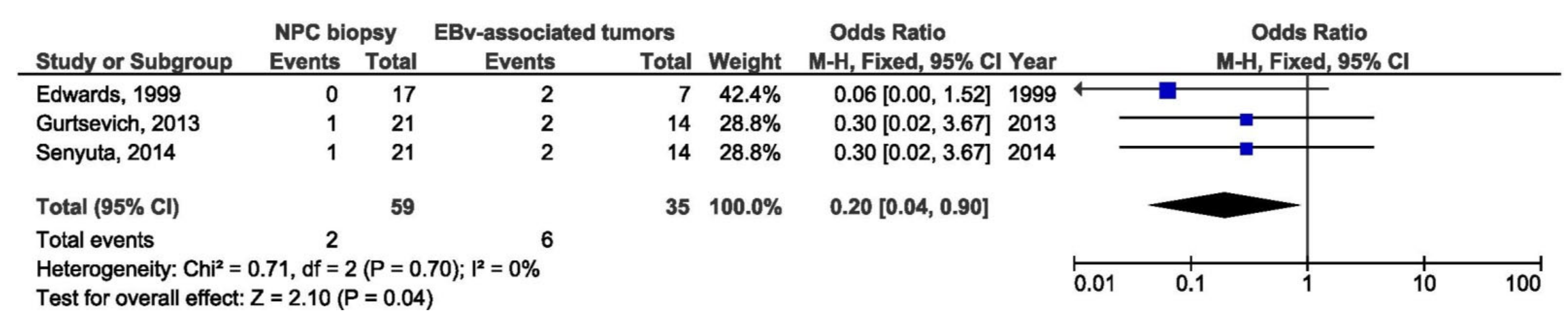Click the "Test for overall effect" line
The image size is (1568, 322).
[x=235, y=298]
